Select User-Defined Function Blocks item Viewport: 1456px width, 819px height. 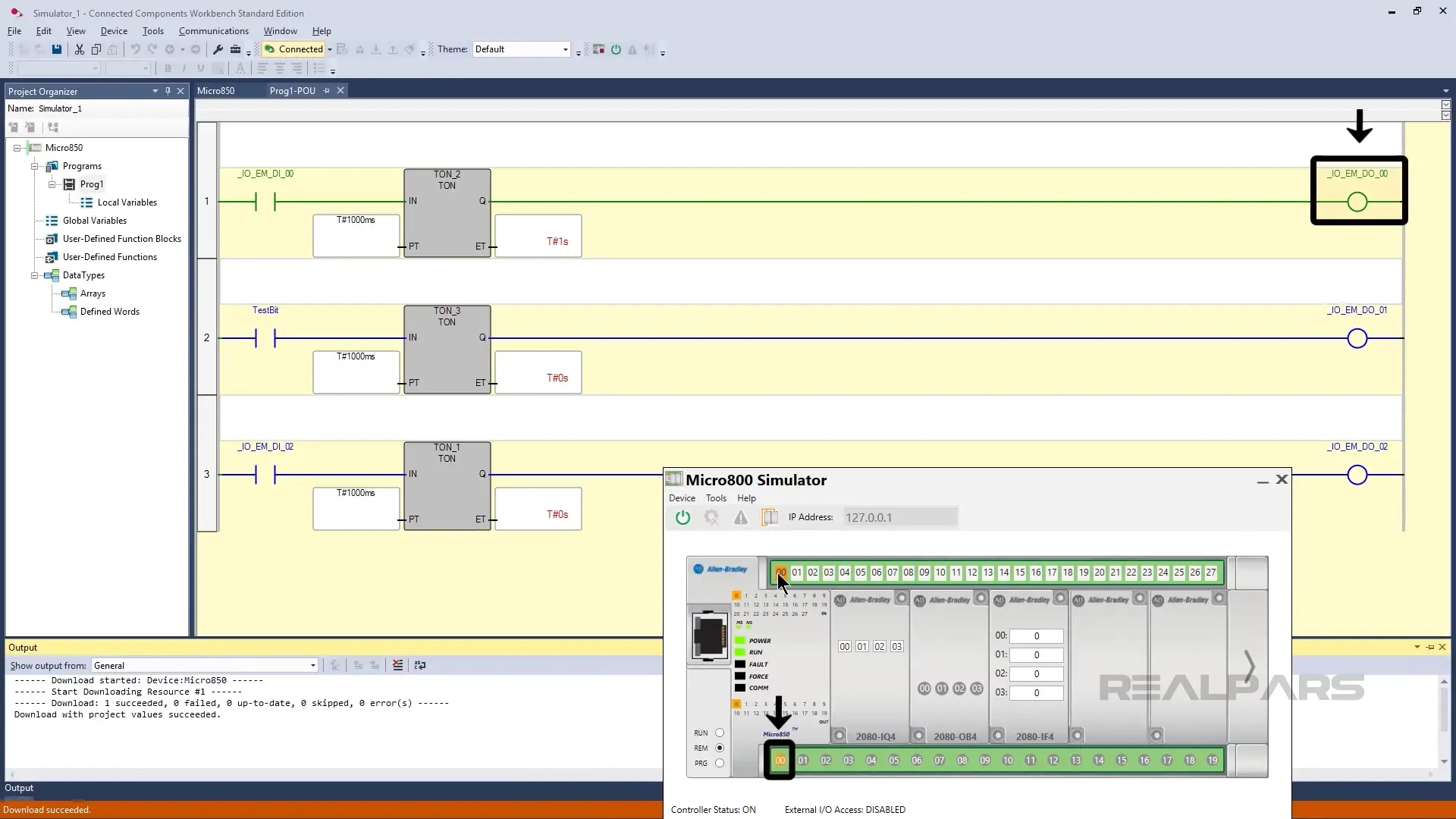121,239
